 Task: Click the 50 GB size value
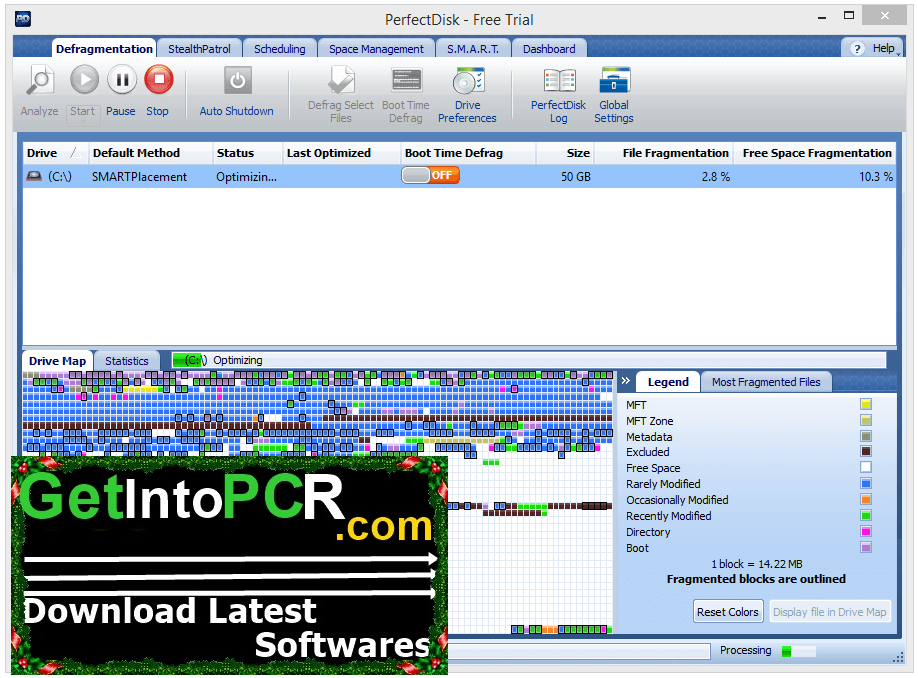(x=576, y=177)
